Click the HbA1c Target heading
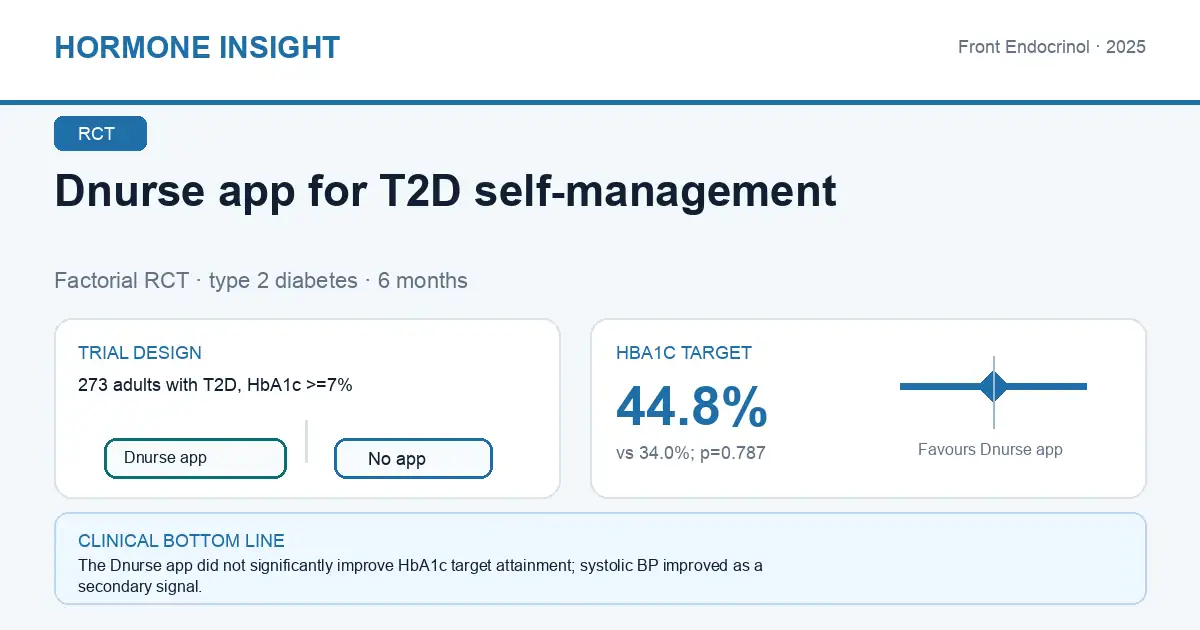The height and width of the screenshot is (630, 1200). (x=684, y=353)
